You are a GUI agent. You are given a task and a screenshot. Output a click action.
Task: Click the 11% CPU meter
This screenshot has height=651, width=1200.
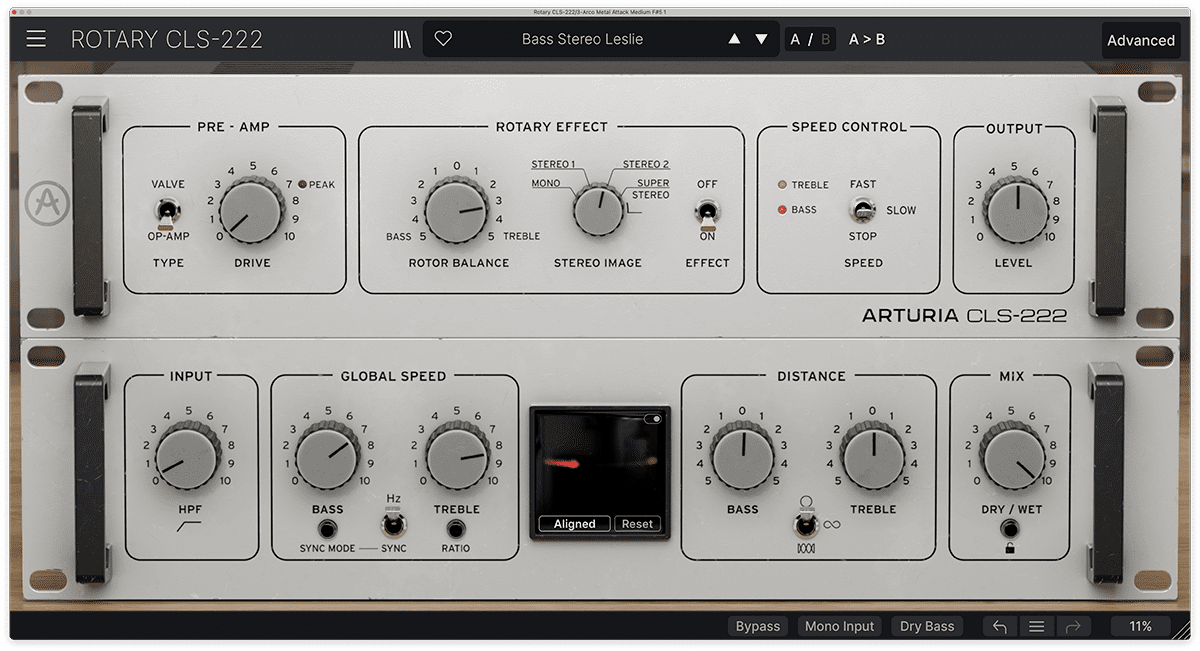click(x=1141, y=626)
